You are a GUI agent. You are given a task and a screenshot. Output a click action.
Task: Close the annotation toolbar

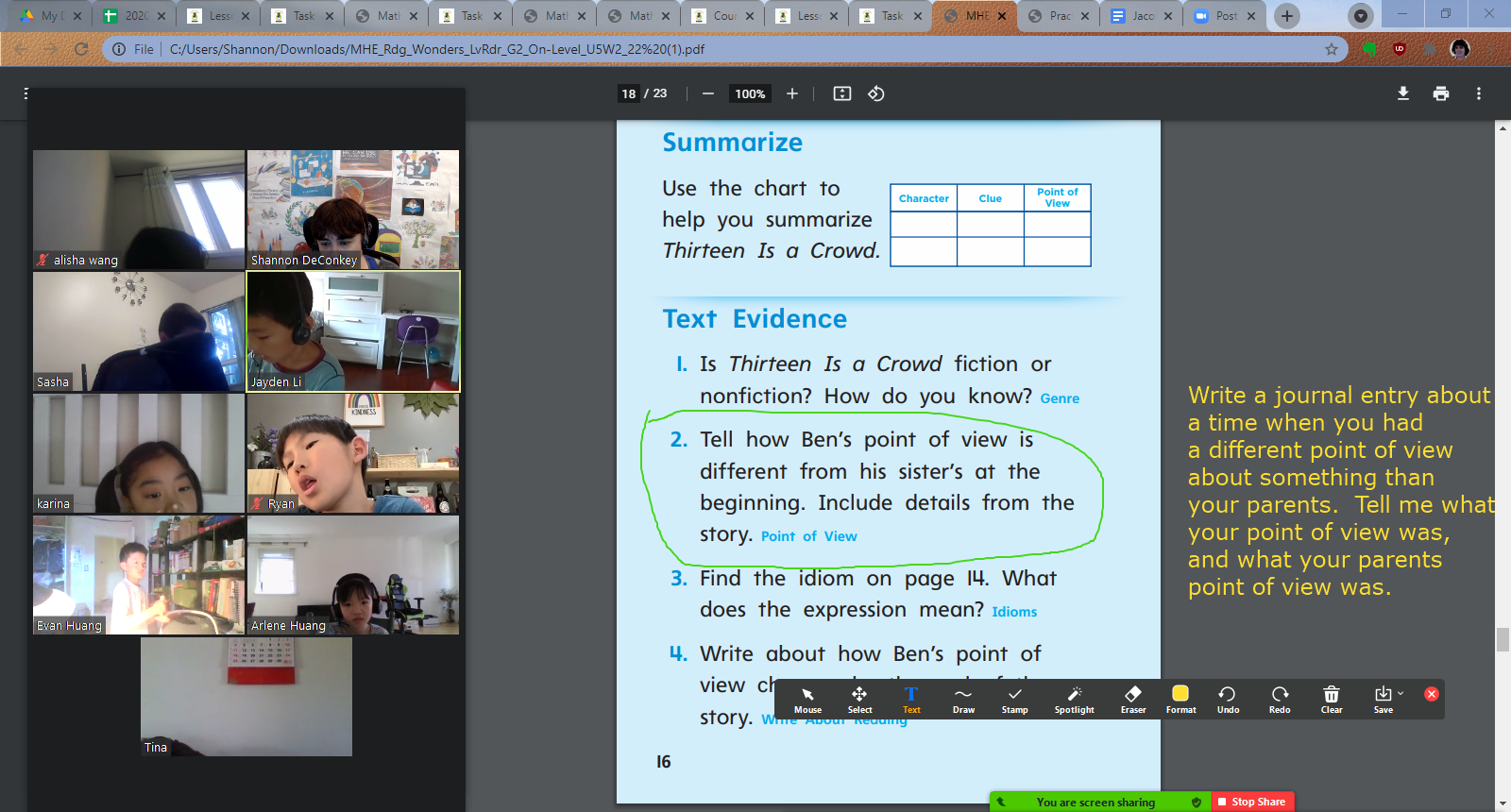coord(1432,694)
